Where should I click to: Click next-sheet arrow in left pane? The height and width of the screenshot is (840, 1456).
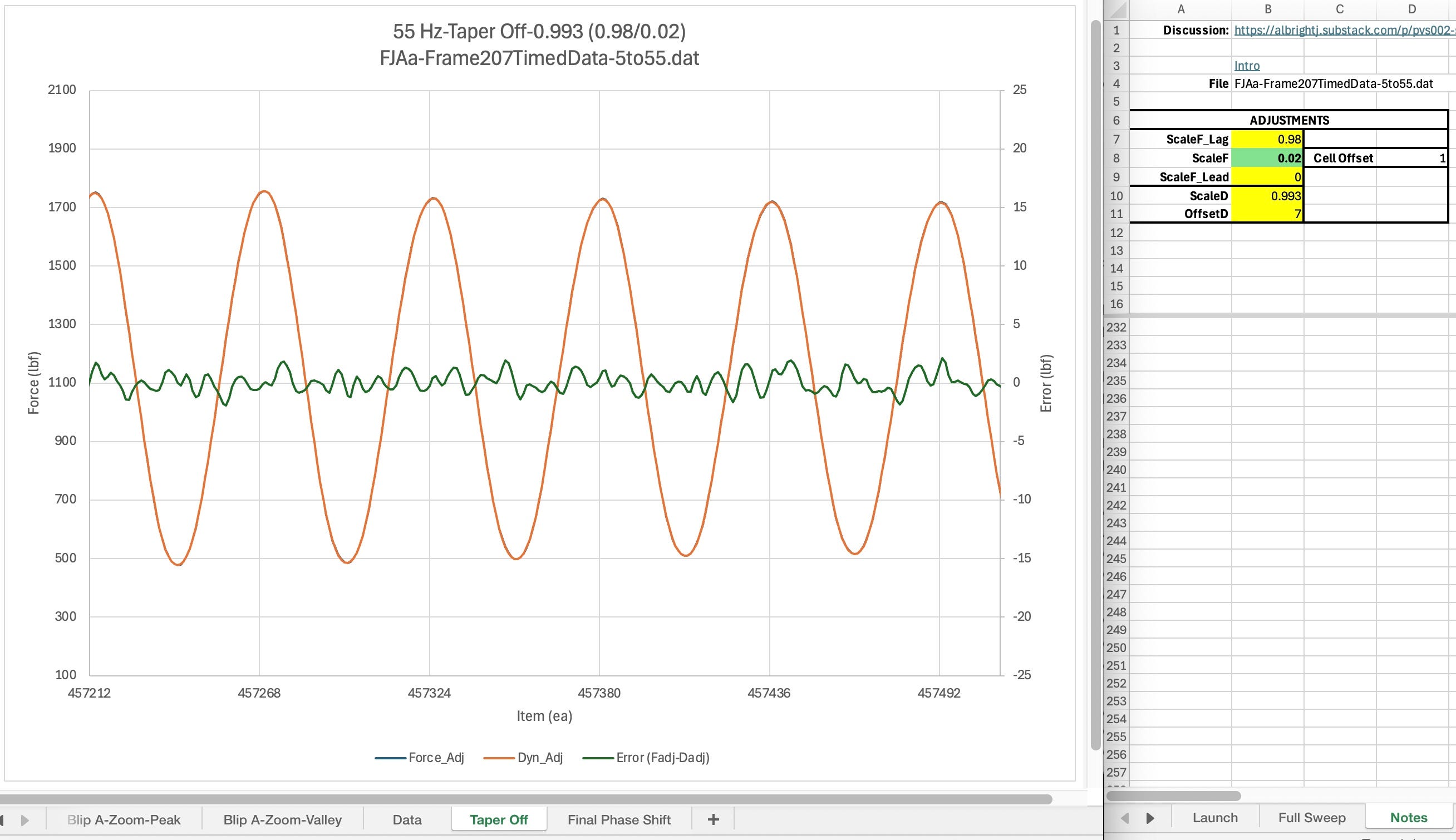click(25, 820)
